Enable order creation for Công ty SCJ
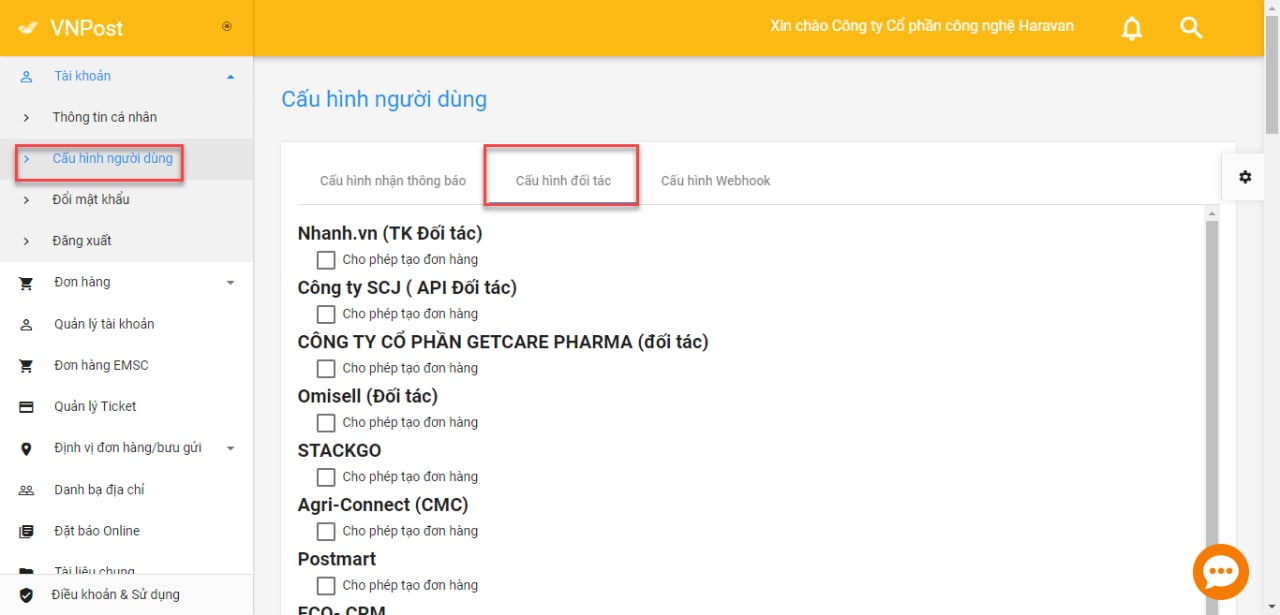The width and height of the screenshot is (1280, 615). [x=326, y=314]
